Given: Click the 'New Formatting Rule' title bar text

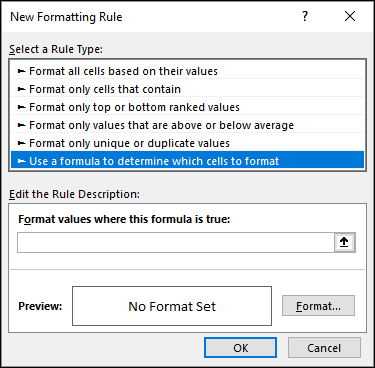Looking at the screenshot, I should [x=66, y=17].
